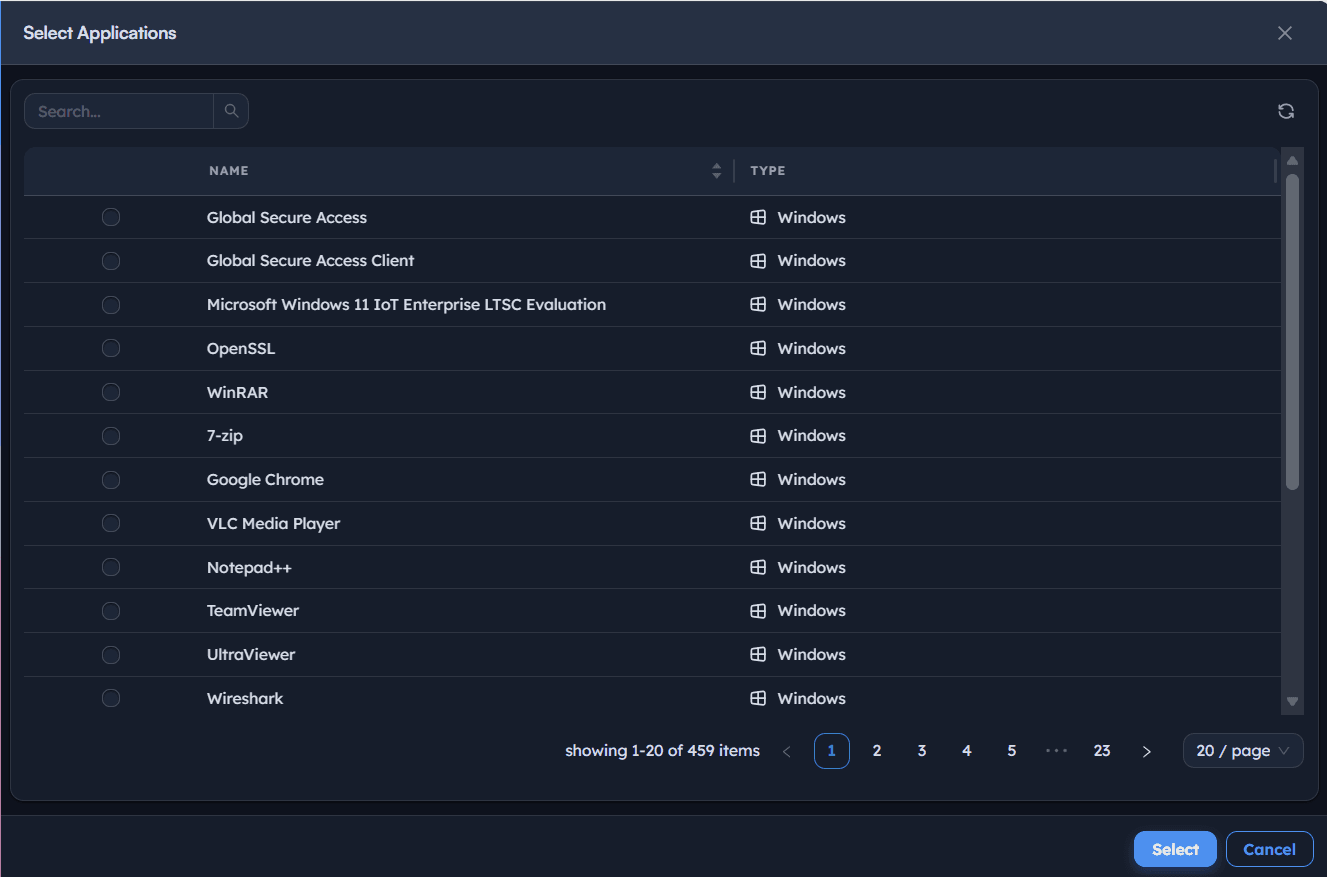Screen dimensions: 1327x877
Task: Jump to last page 23
Action: pyautogui.click(x=1102, y=751)
